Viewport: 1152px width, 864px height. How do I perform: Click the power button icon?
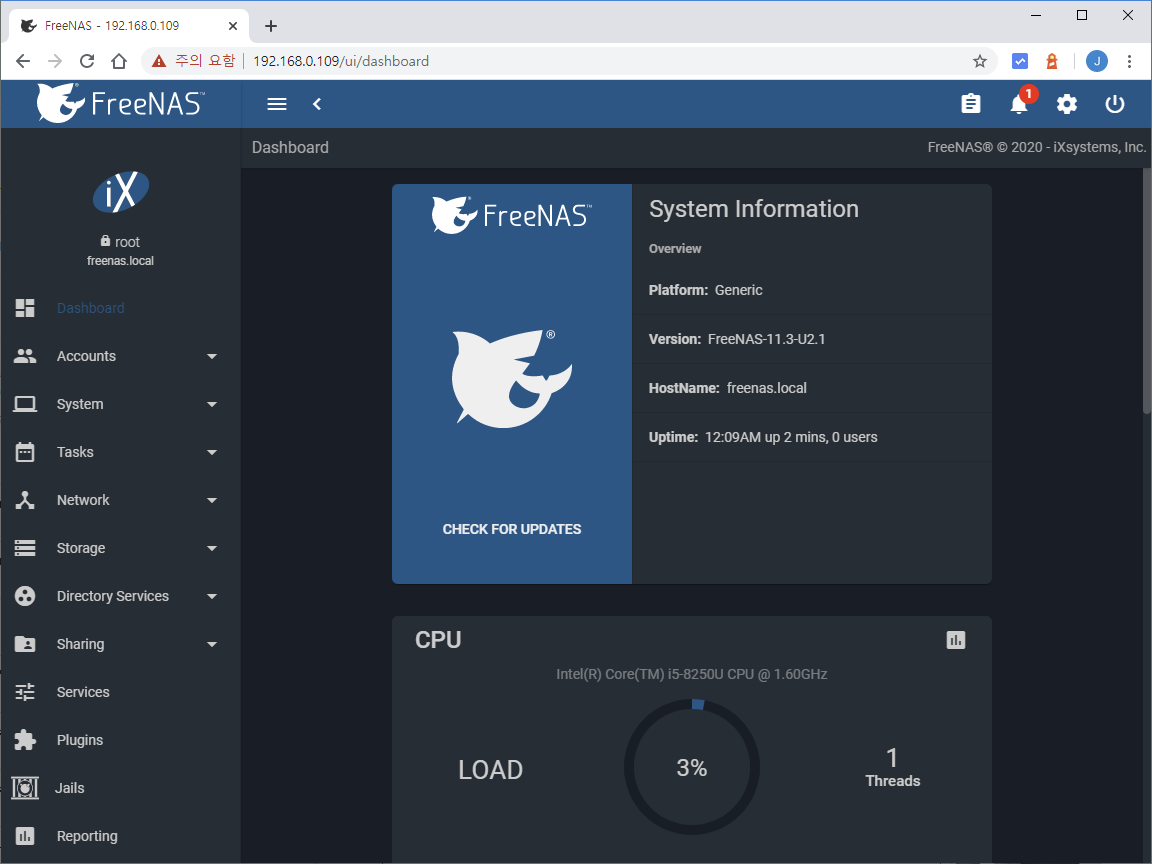click(x=1115, y=104)
